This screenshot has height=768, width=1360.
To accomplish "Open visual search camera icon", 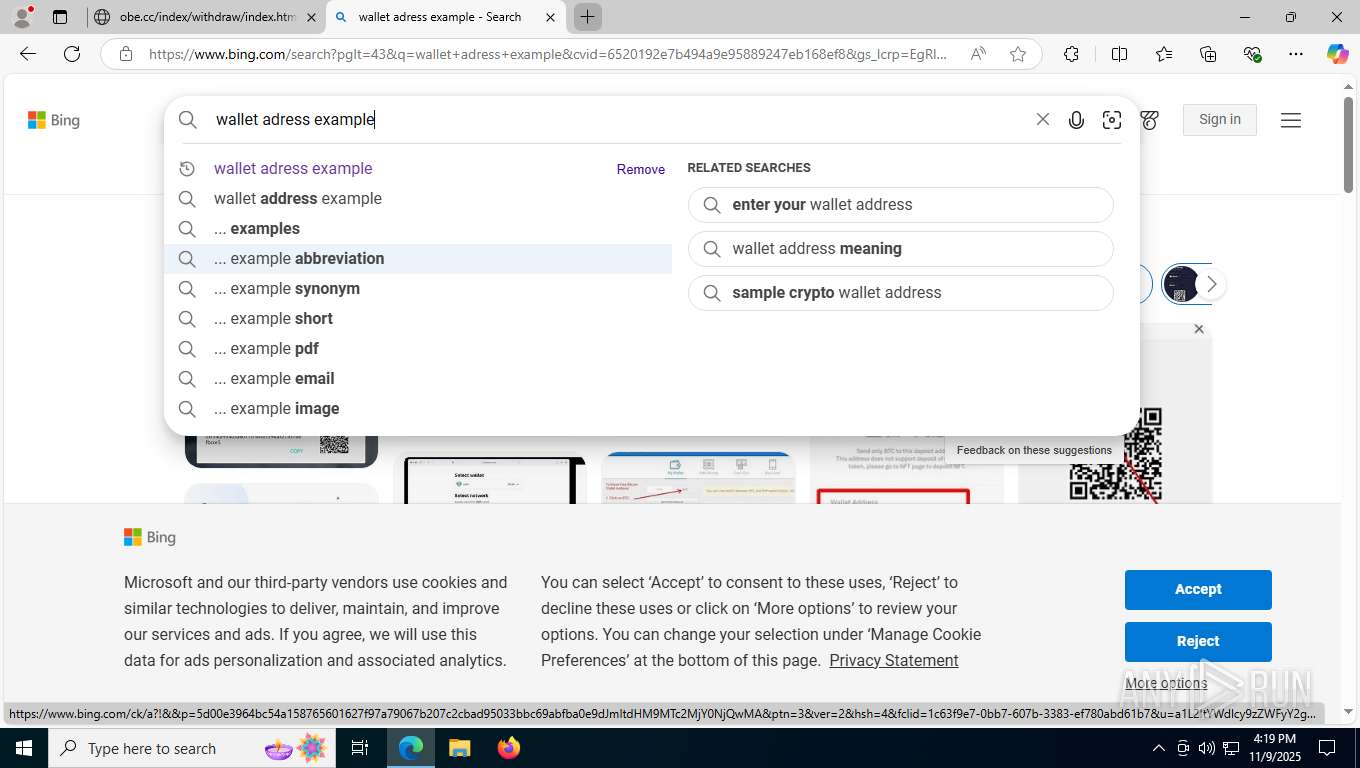I will point(1112,120).
